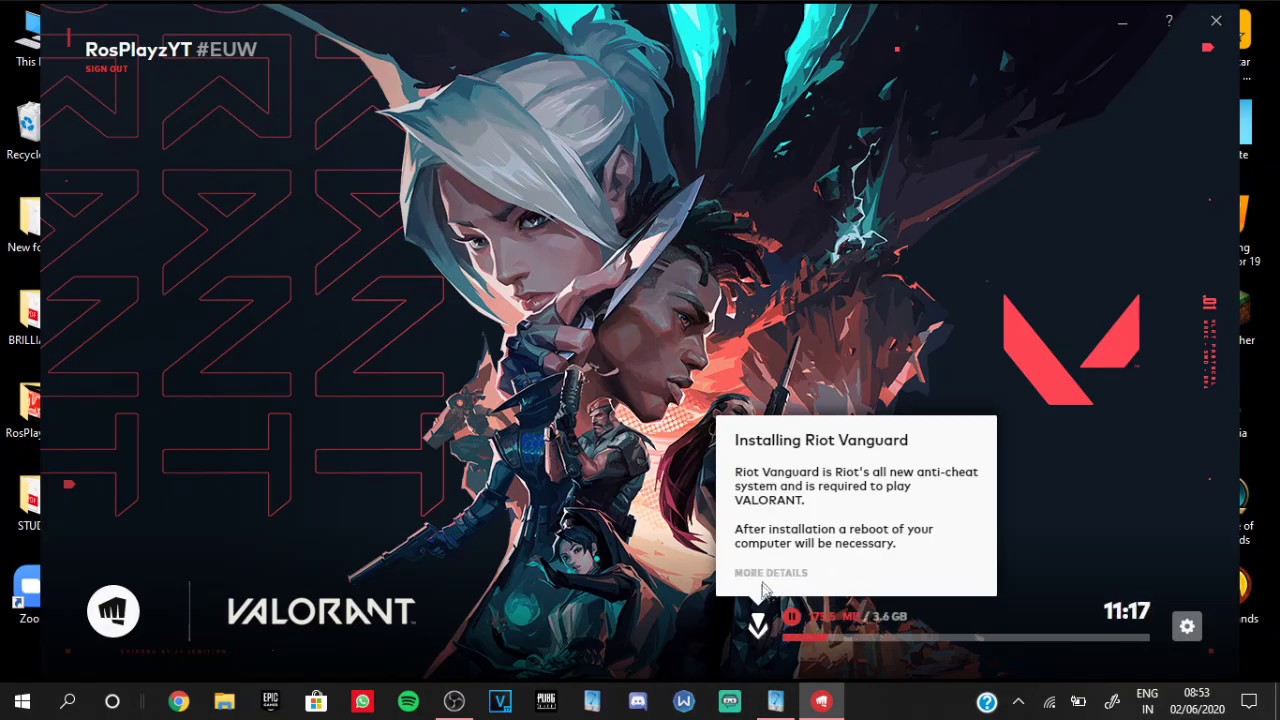Click the Riot Vanguard shield icon
1280x720 pixels.
click(x=758, y=626)
